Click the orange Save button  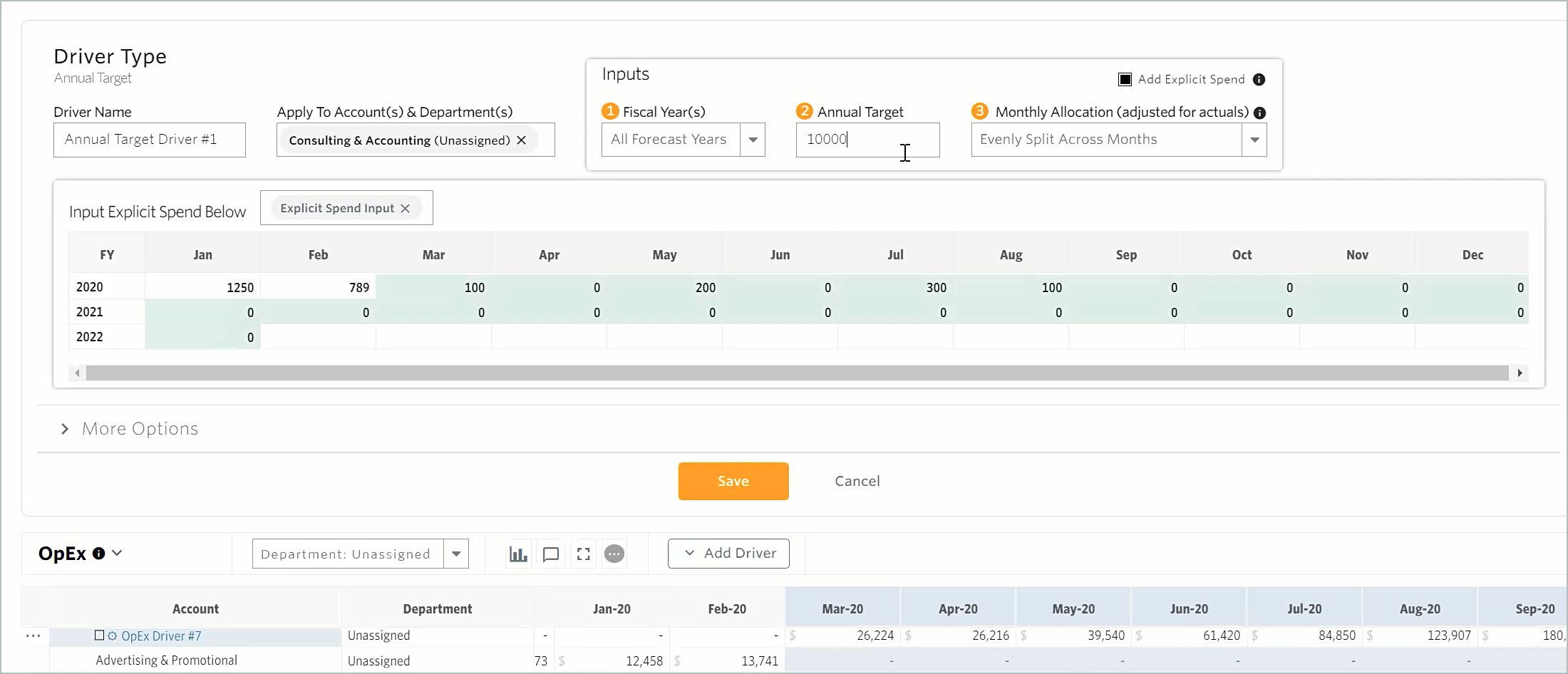coord(733,481)
